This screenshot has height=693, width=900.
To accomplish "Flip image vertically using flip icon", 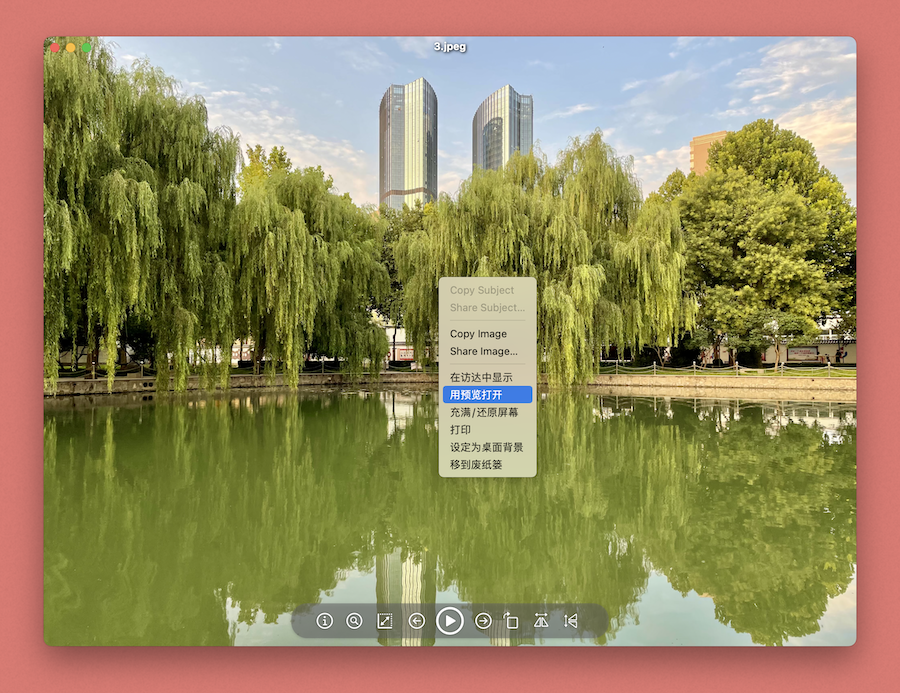I will point(571,621).
